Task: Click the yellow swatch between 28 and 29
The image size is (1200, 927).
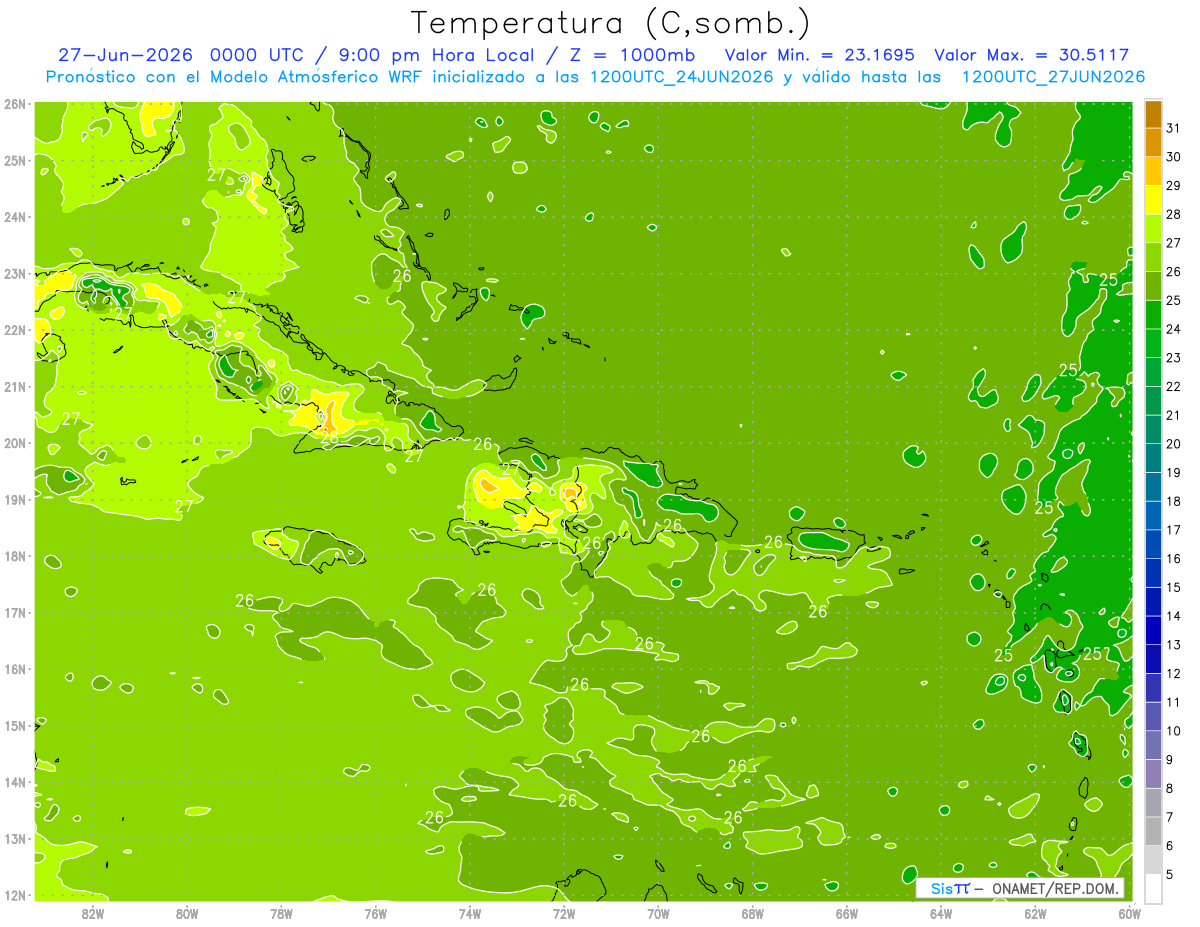Action: [x=1154, y=200]
